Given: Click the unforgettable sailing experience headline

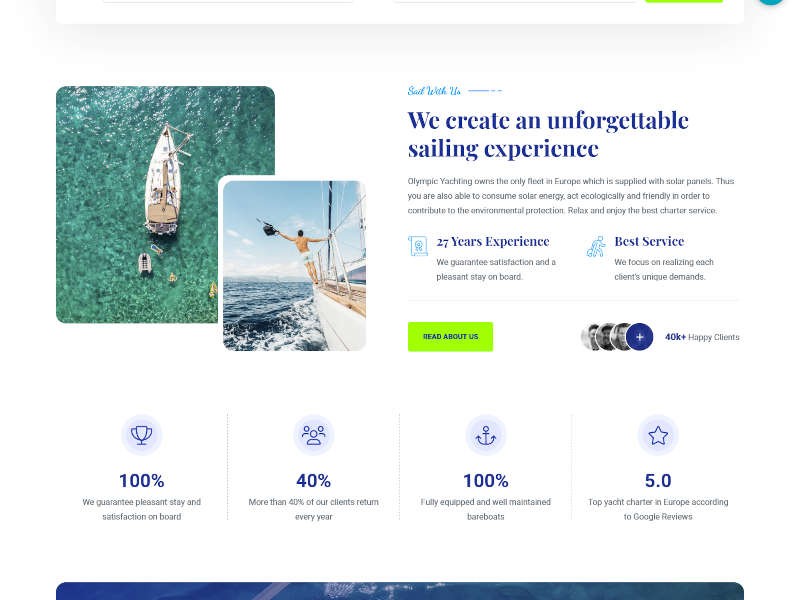Looking at the screenshot, I should [548, 135].
